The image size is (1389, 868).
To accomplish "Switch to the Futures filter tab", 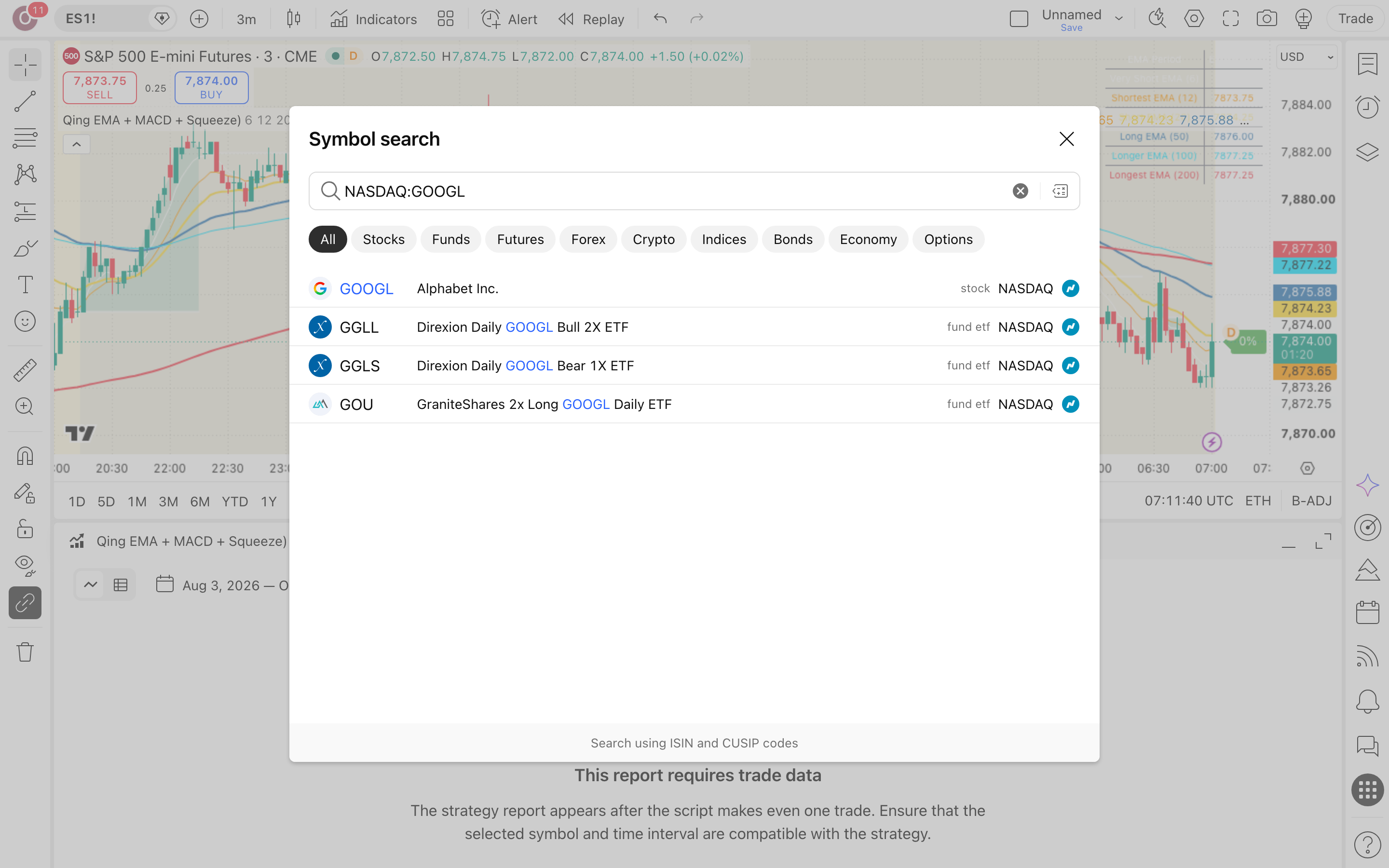I will click(x=520, y=239).
